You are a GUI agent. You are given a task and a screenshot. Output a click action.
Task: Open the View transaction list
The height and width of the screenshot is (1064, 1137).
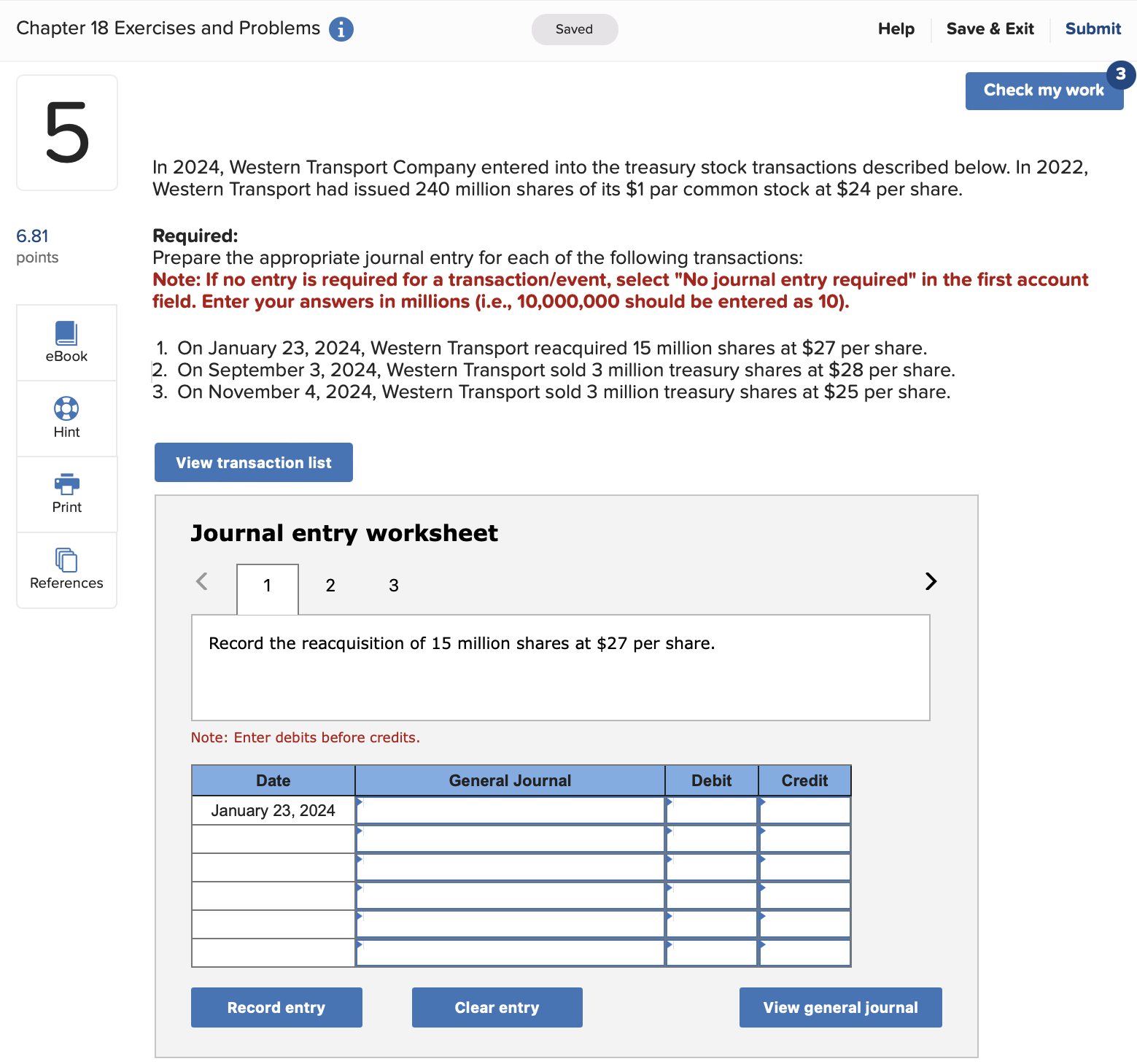253,462
